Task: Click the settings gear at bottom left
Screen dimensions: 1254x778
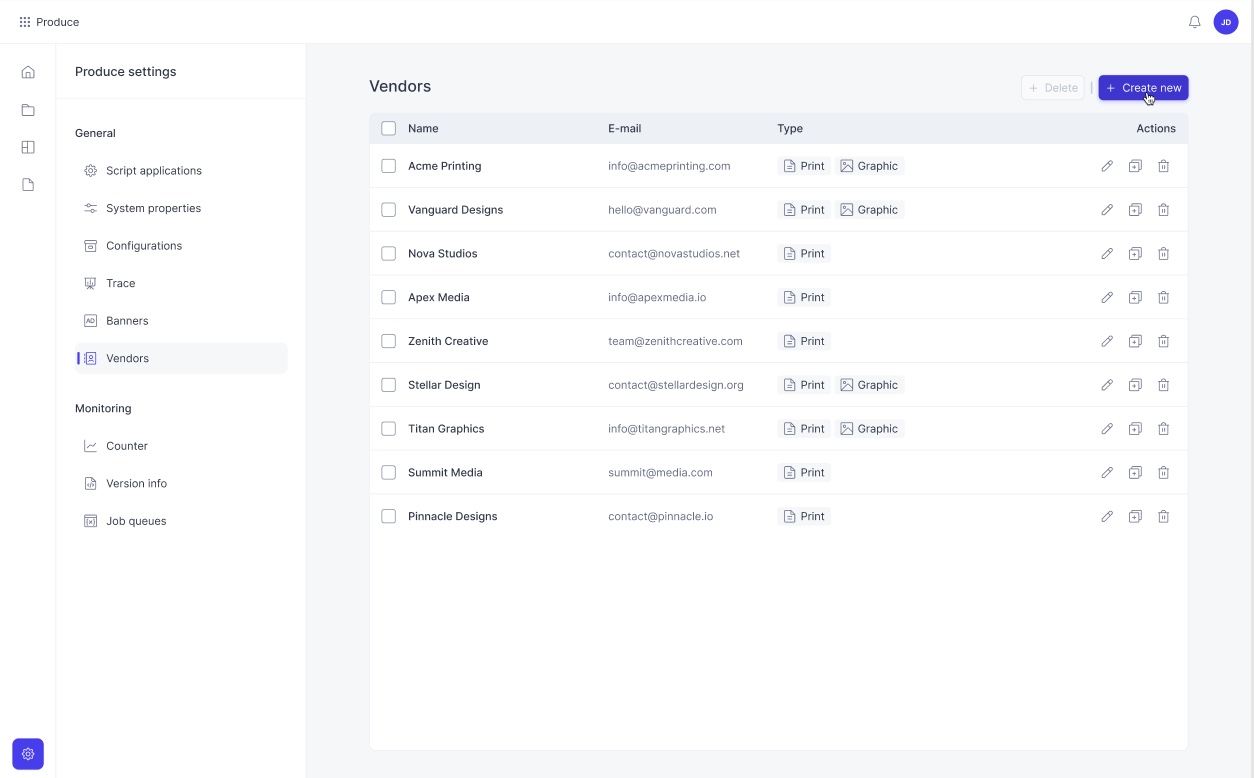Action: 28,754
